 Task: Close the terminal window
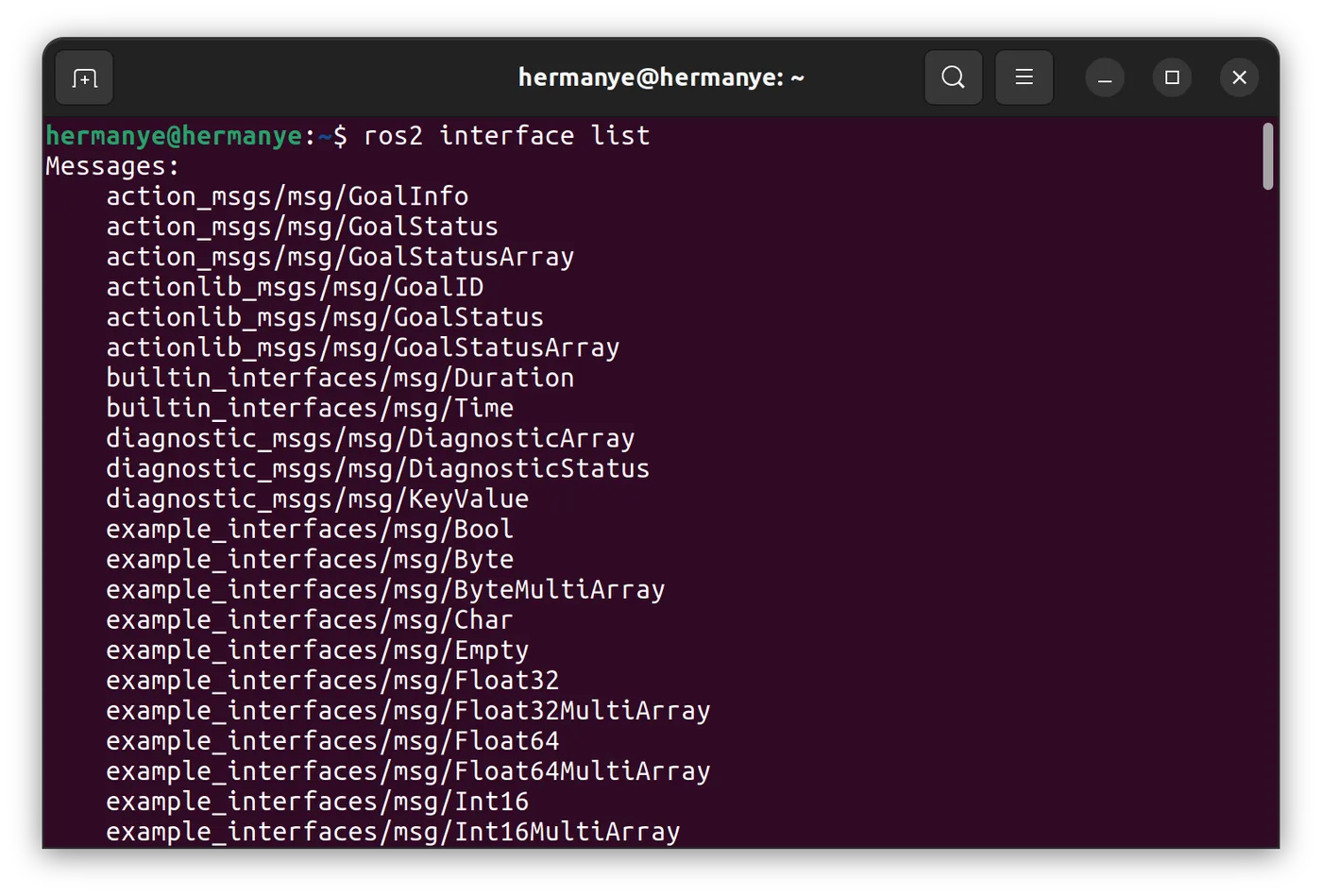(x=1239, y=77)
